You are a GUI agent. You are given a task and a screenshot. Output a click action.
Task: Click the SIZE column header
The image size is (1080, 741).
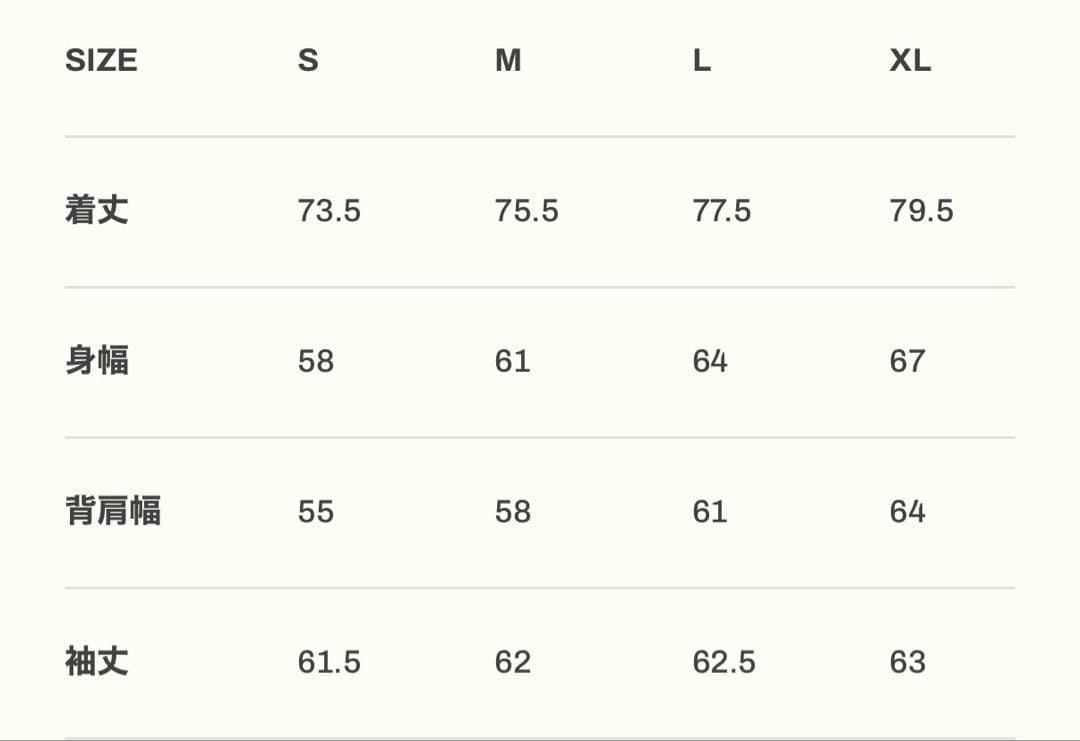click(x=101, y=60)
